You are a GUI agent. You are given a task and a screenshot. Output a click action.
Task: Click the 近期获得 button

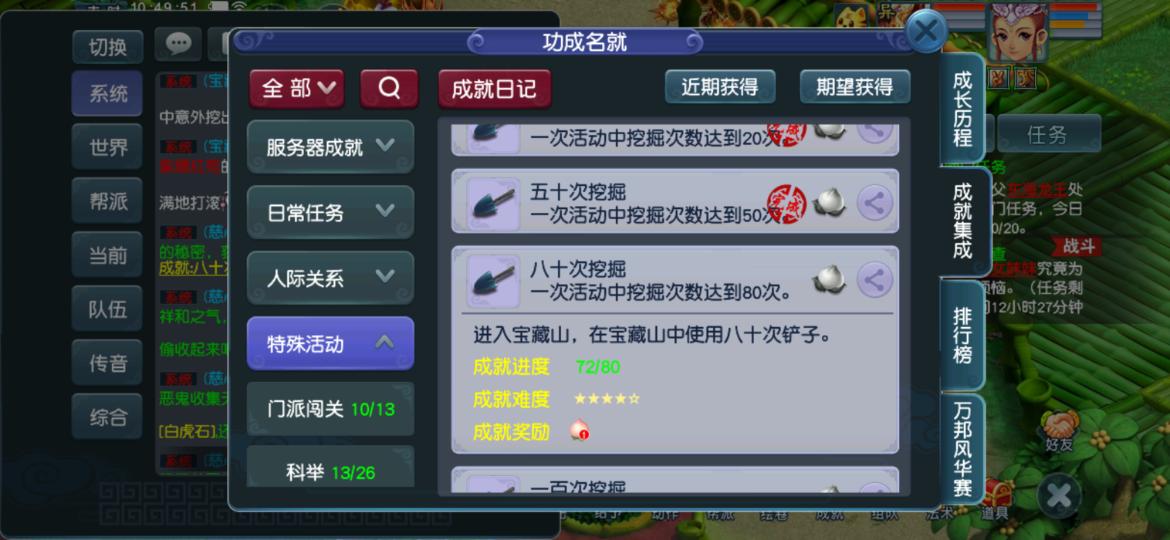click(x=719, y=87)
